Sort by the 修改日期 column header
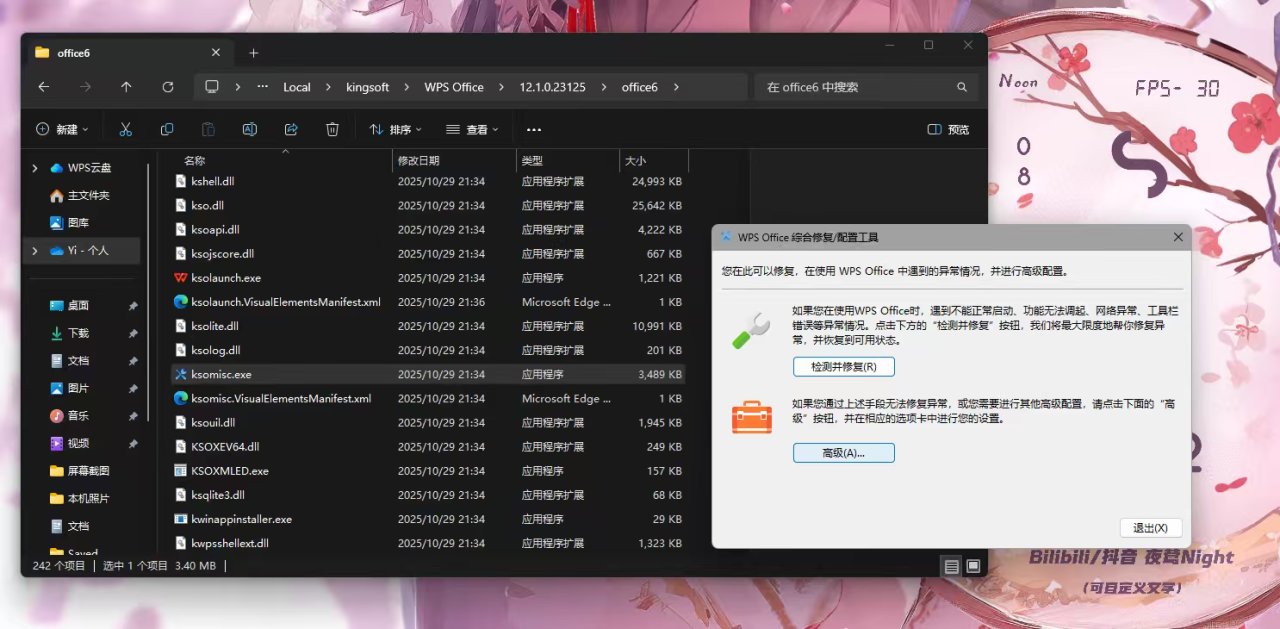The width and height of the screenshot is (1280, 629). point(454,160)
